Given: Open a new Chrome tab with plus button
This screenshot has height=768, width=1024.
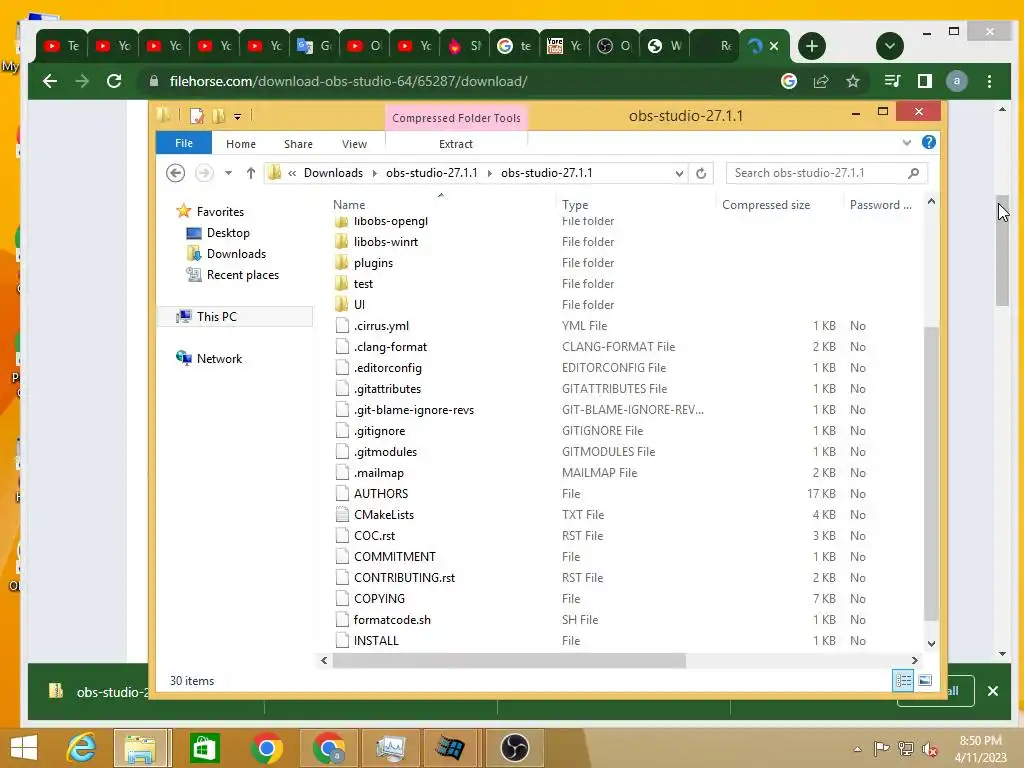Looking at the screenshot, I should 812,46.
